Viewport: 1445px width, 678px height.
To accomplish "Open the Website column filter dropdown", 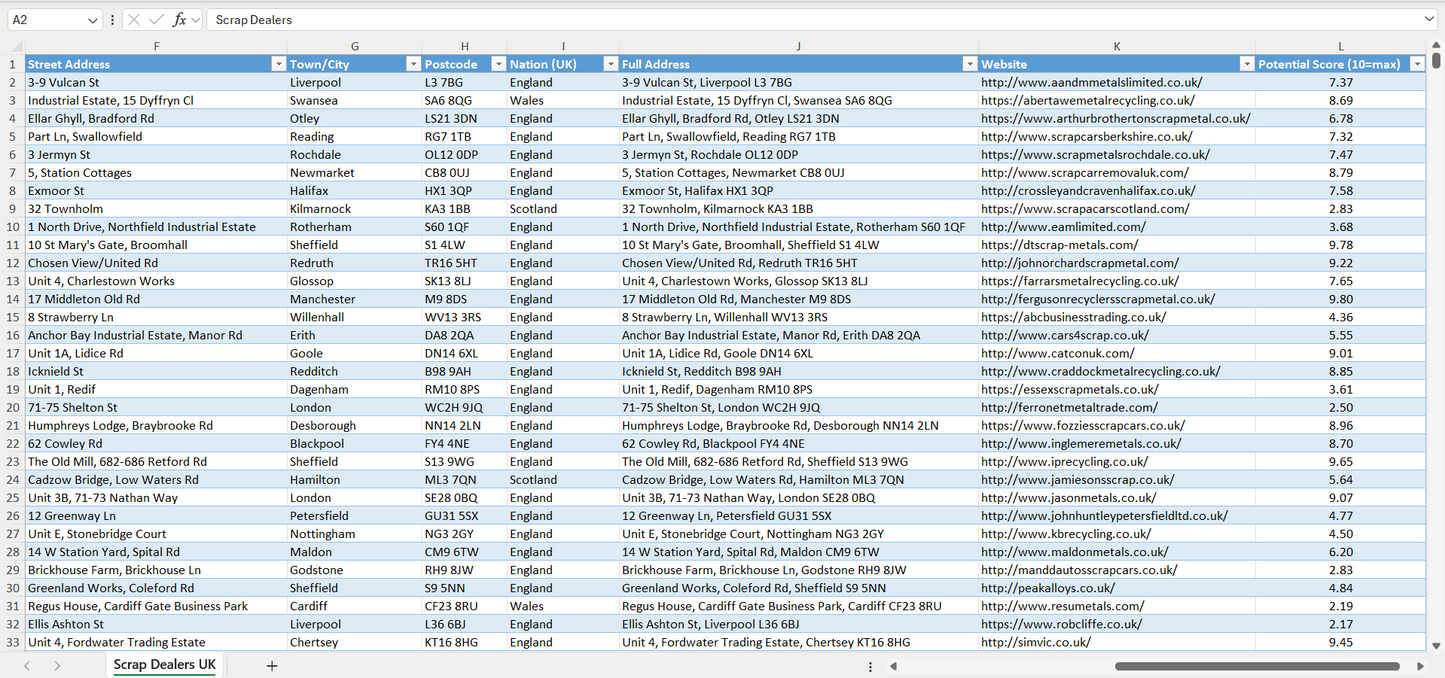I will (x=1246, y=63).
